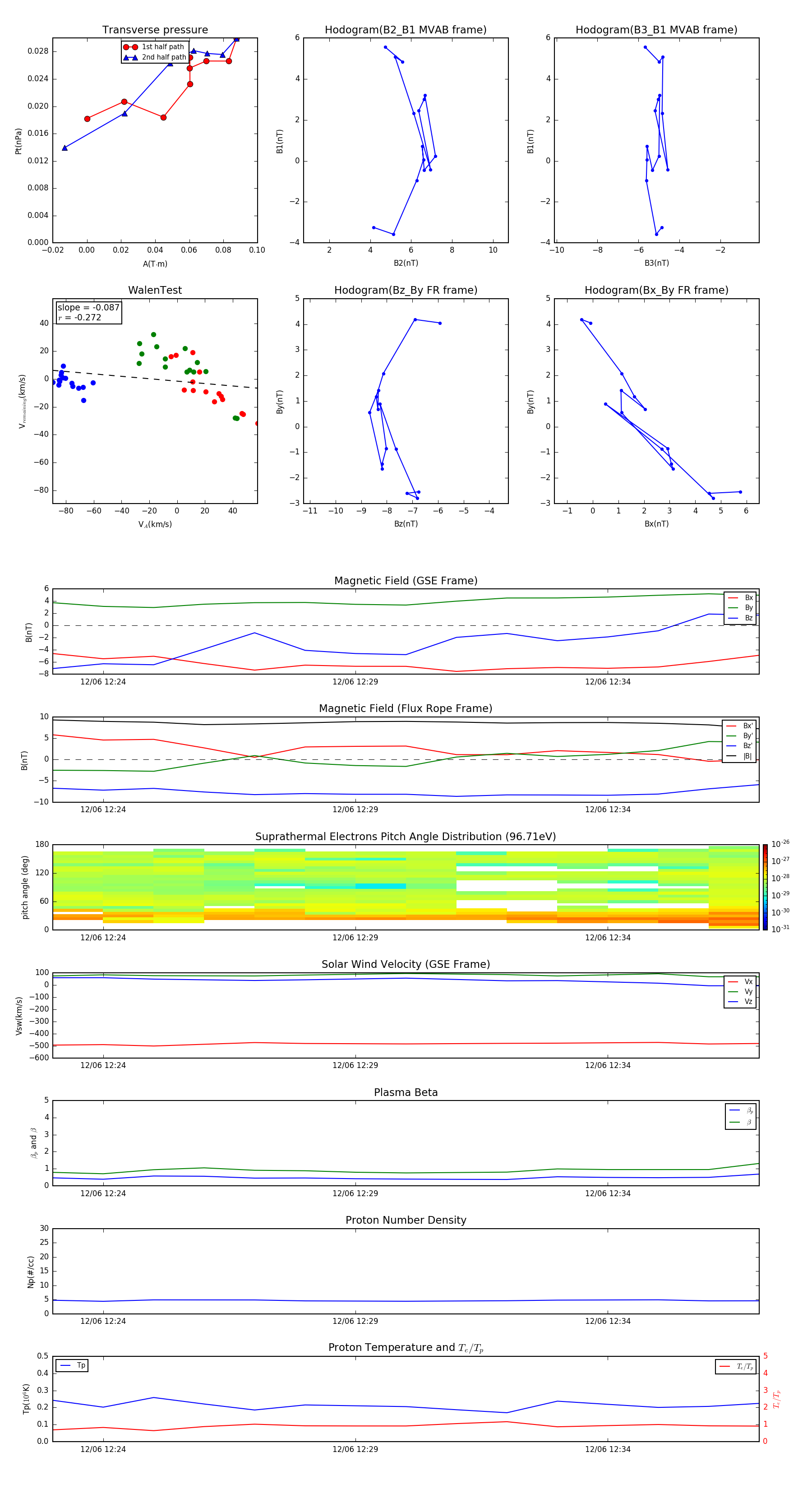The width and height of the screenshot is (812, 1489).
Task: Click the "10^-26" colorbar tick label
Action: (x=780, y=844)
